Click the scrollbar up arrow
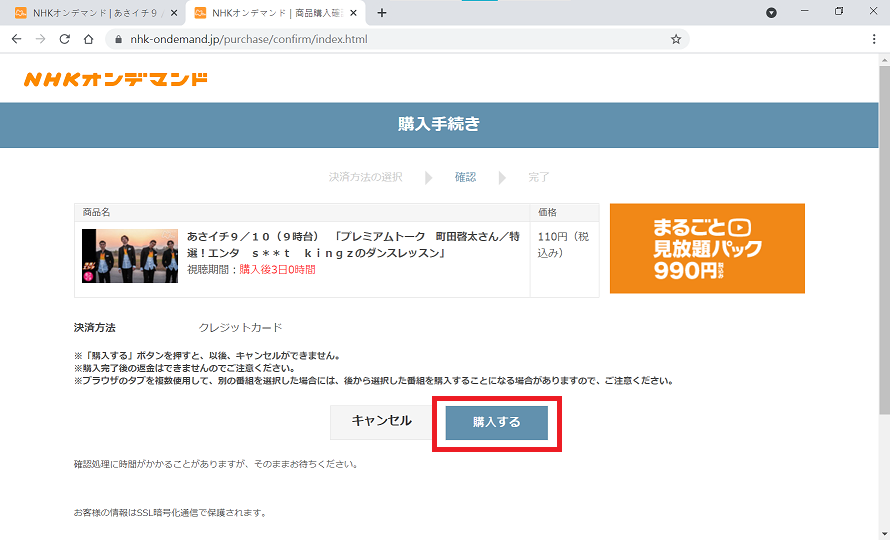The image size is (890, 540). pos(884,60)
